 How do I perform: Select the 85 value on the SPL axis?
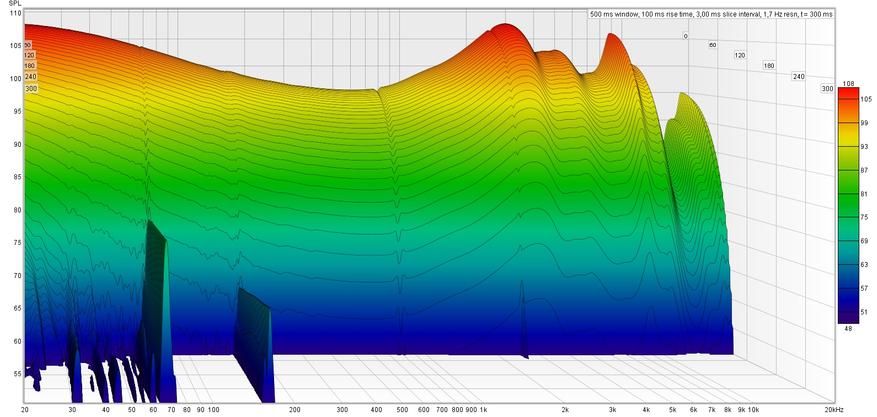tap(18, 178)
